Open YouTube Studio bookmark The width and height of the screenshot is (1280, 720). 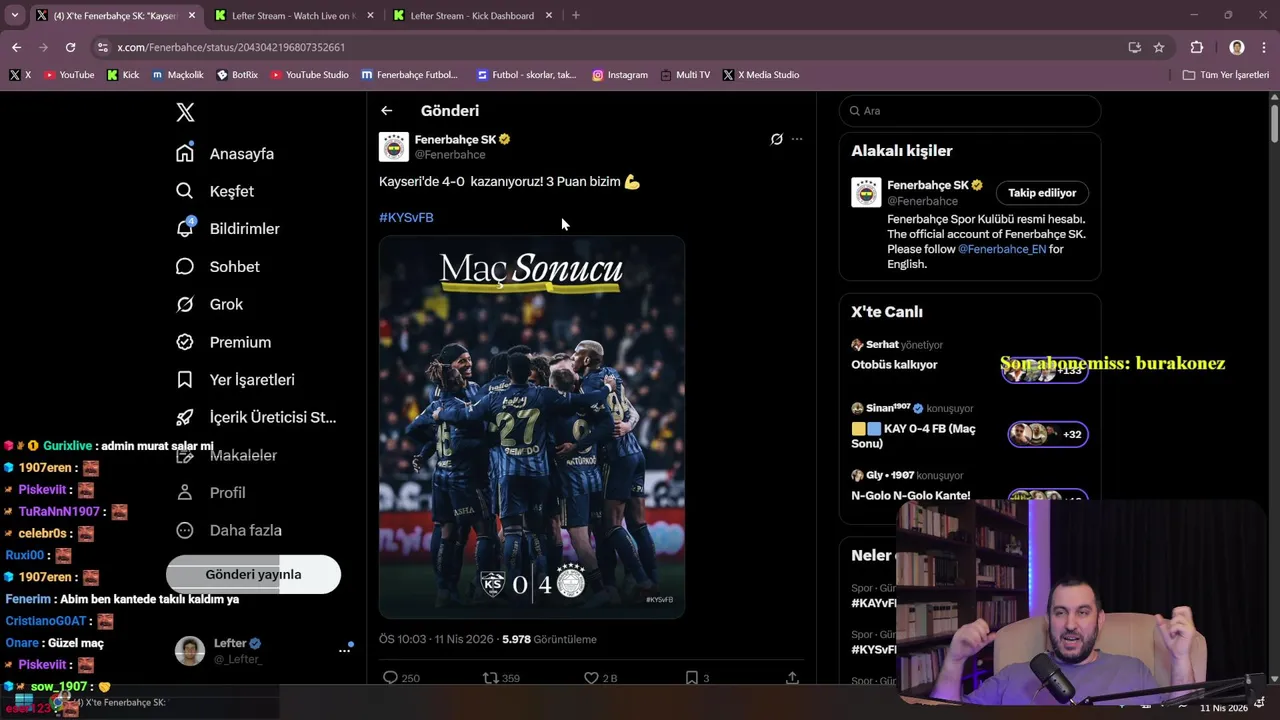point(309,75)
